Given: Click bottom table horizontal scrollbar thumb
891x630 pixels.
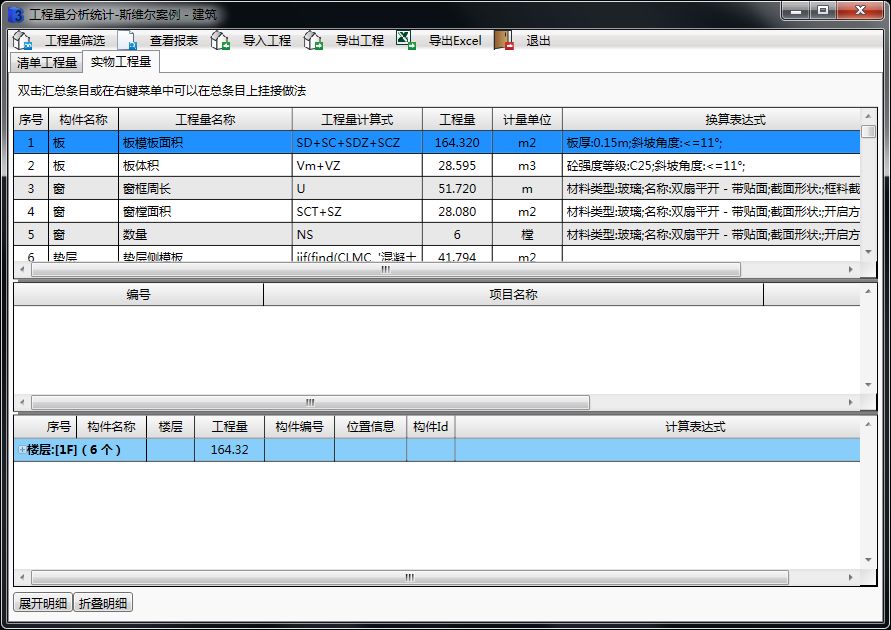Looking at the screenshot, I should (x=410, y=577).
